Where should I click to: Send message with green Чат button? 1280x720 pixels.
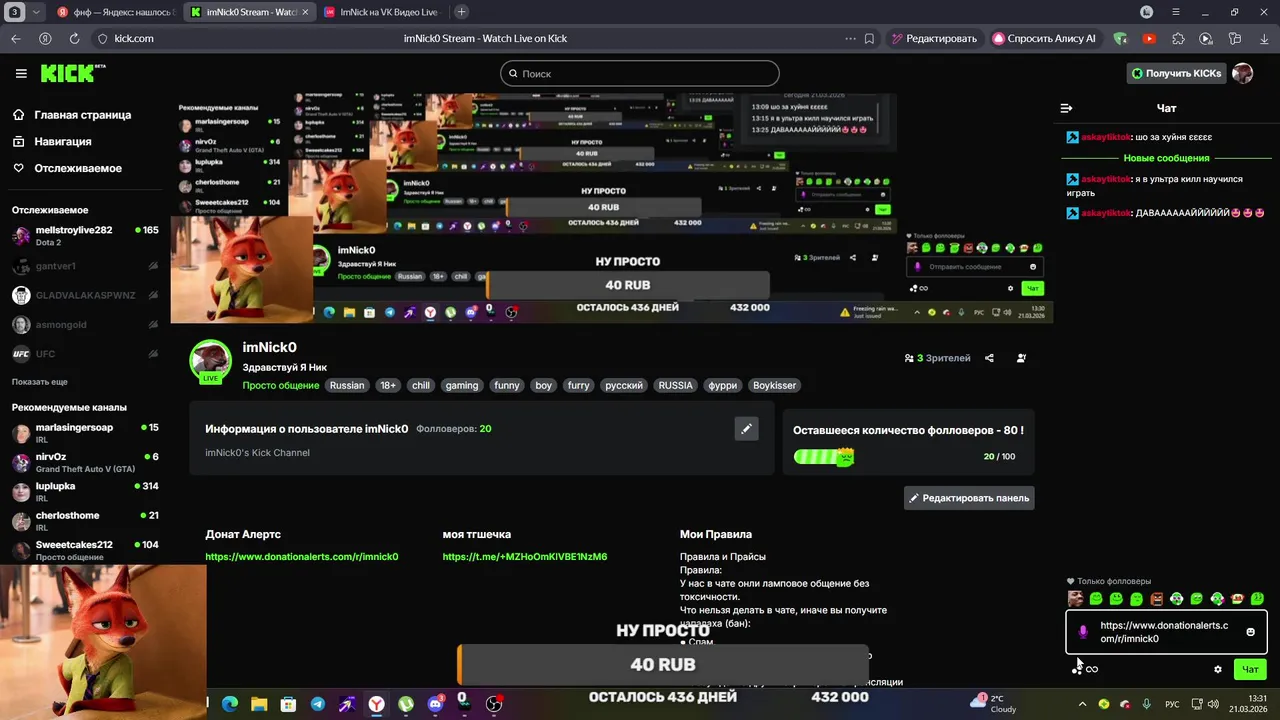(1250, 669)
